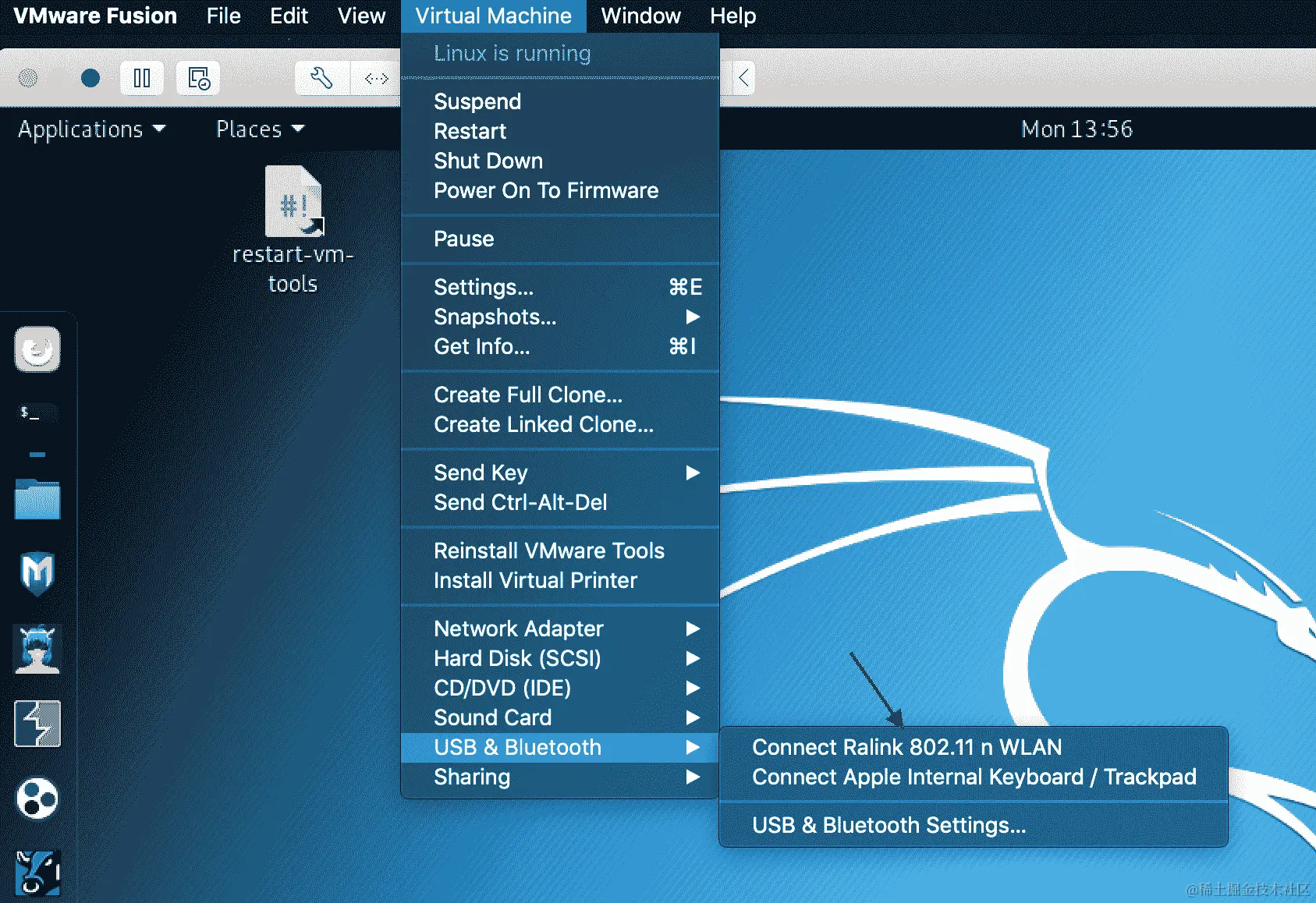Select Install Virtual Printer
This screenshot has width=1316, height=903.
559,580
